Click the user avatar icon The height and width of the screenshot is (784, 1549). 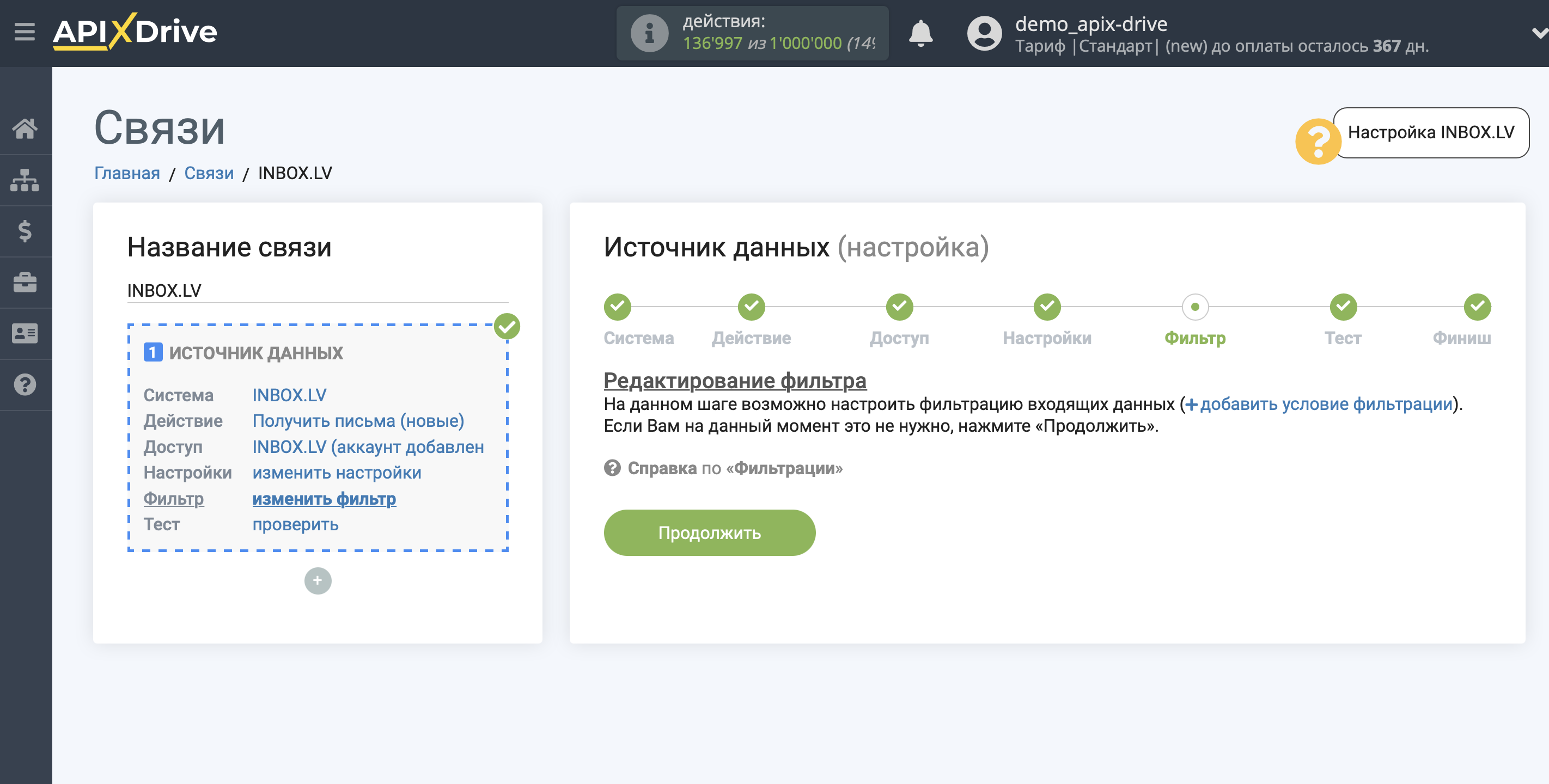tap(984, 33)
